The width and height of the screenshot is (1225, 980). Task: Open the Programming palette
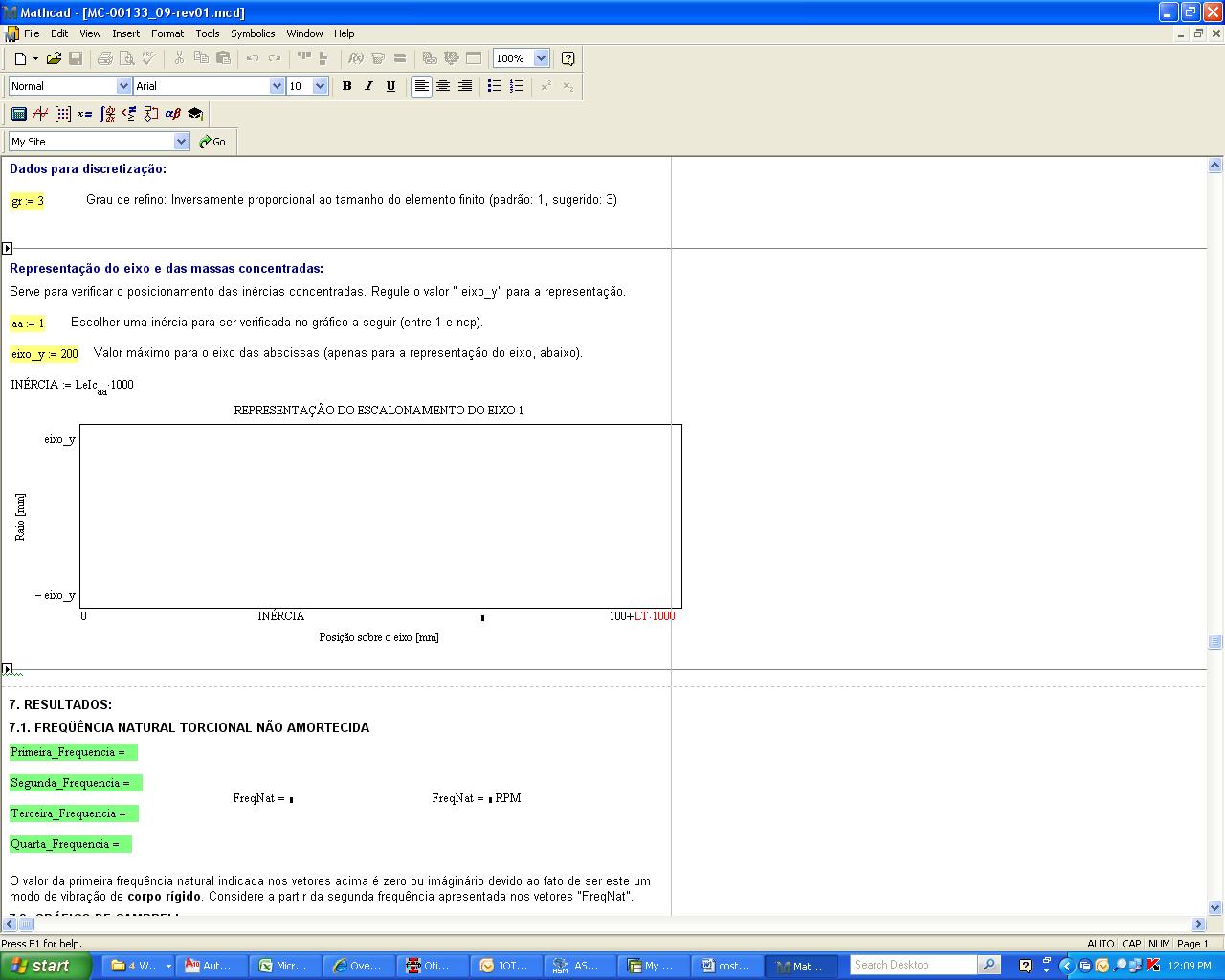coord(150,114)
